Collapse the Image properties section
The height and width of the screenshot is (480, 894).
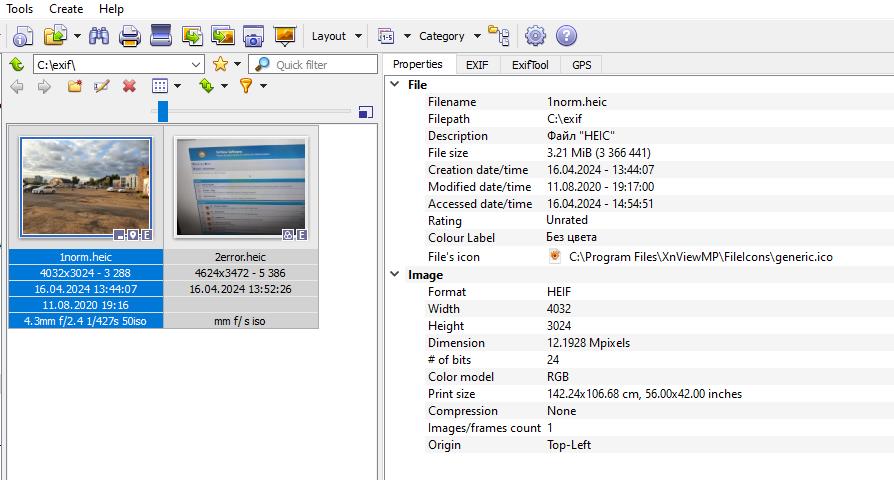tap(393, 275)
